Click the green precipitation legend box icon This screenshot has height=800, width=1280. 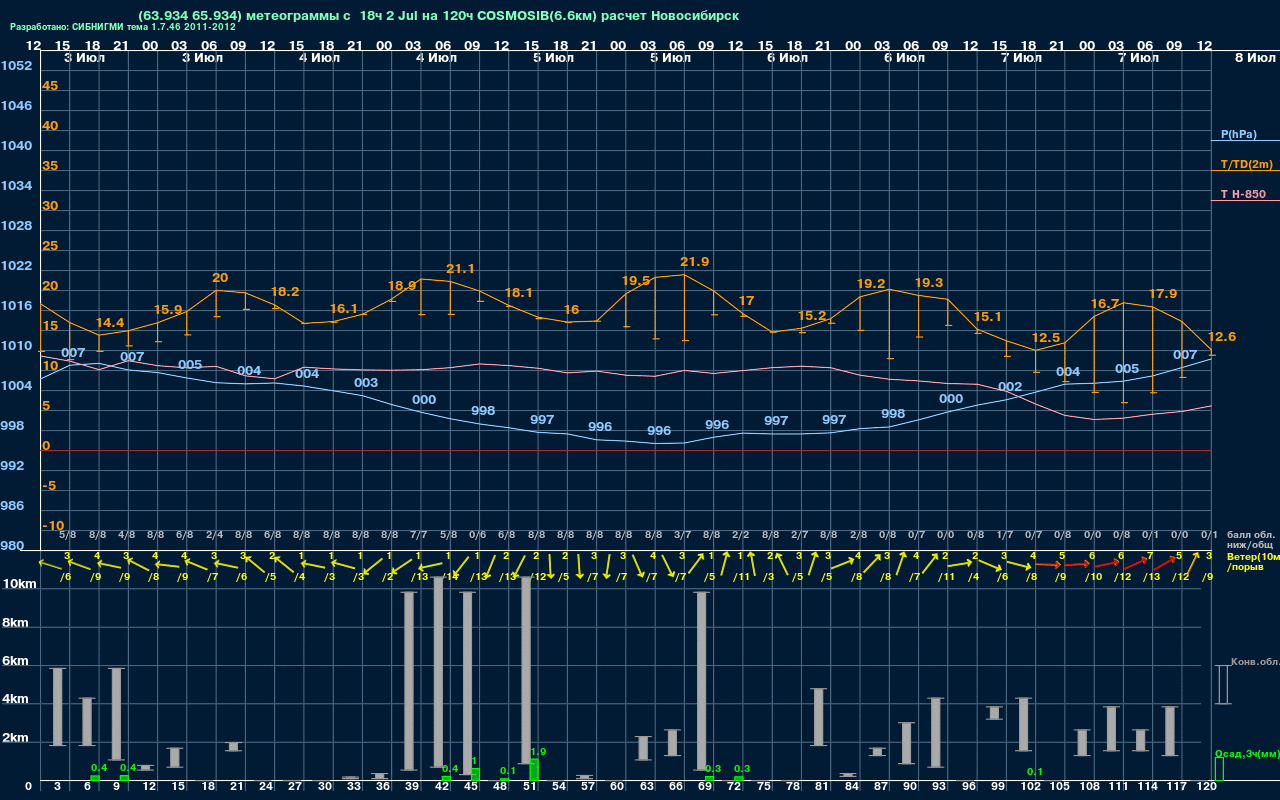[1219, 769]
